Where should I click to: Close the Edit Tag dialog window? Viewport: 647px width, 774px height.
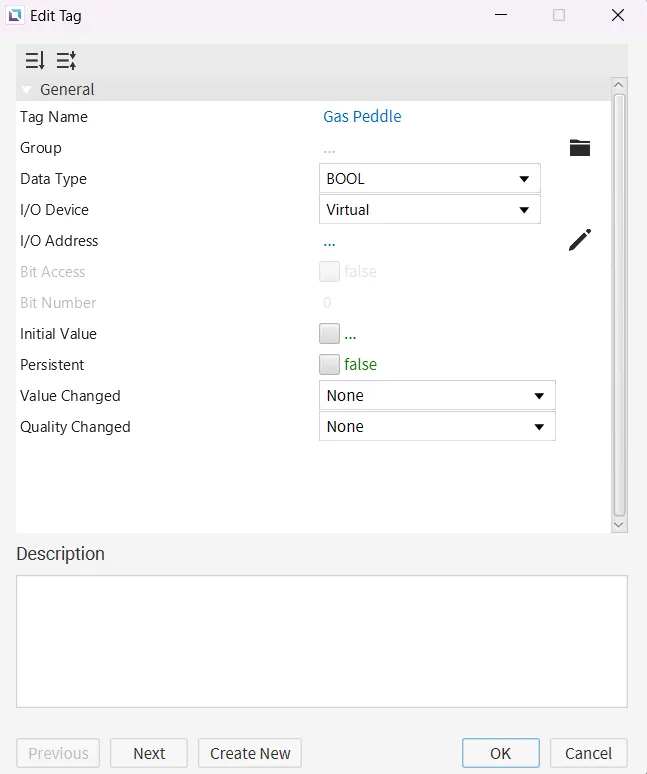tap(618, 15)
